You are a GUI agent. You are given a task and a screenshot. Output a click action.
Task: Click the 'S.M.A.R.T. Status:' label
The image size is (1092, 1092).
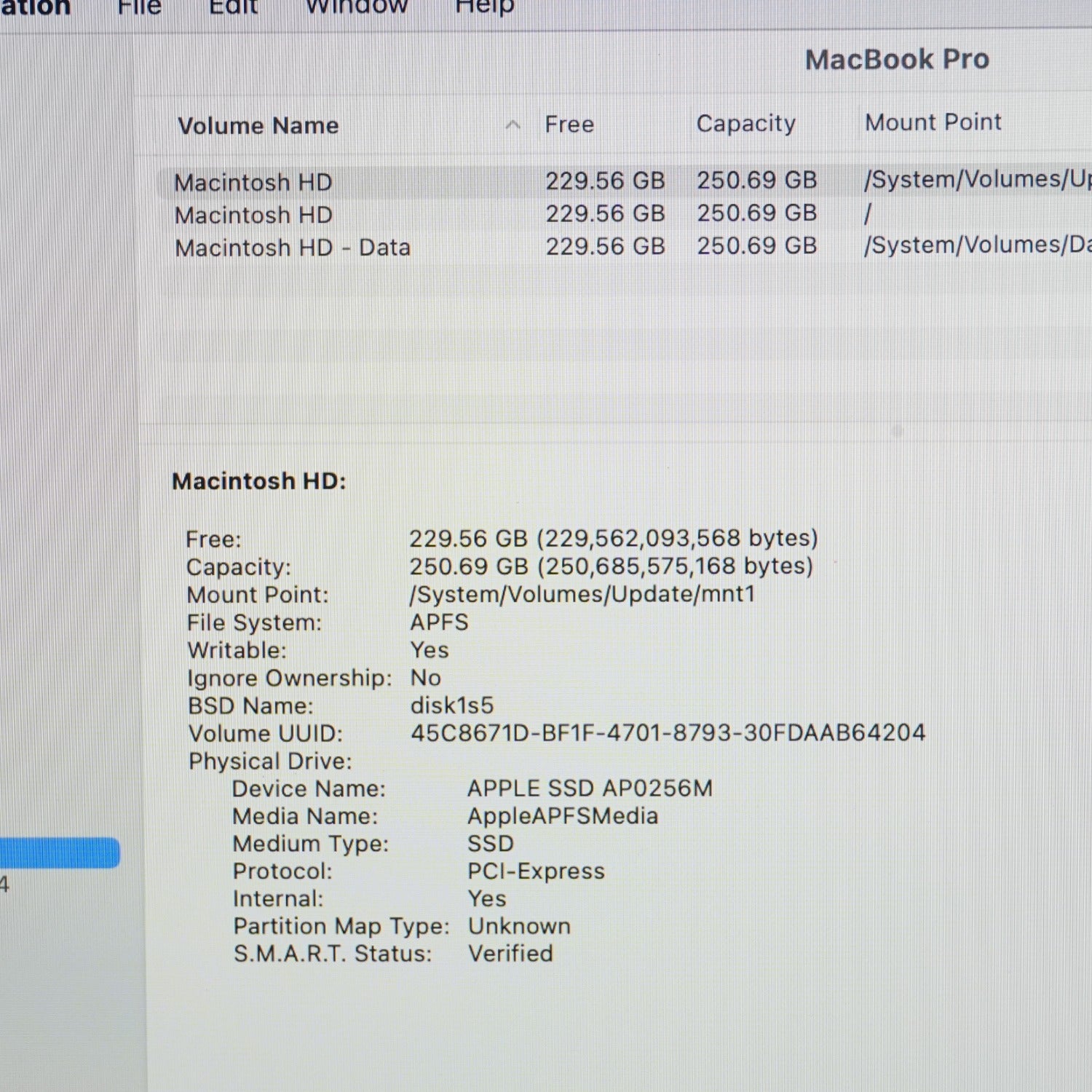click(x=333, y=954)
